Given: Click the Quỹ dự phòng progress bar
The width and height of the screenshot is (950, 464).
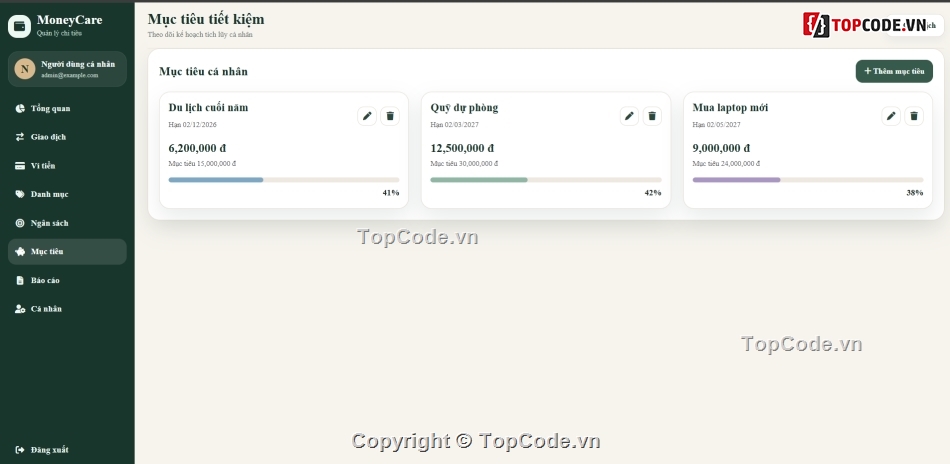Looking at the screenshot, I should pyautogui.click(x=546, y=180).
